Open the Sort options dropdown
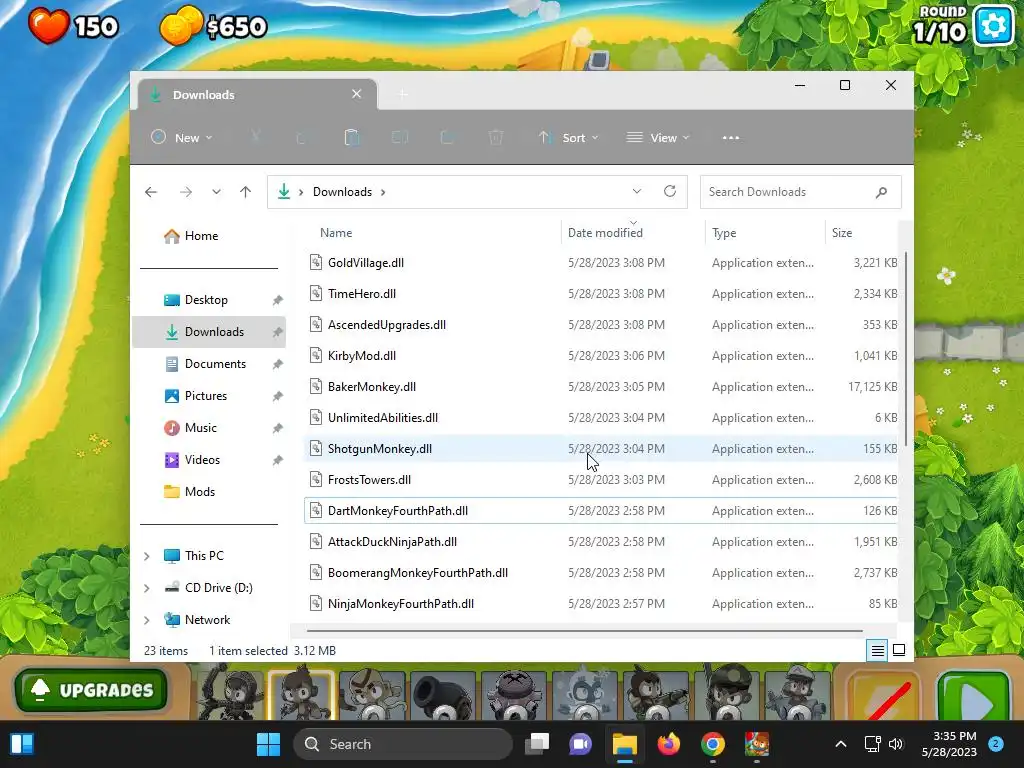 point(568,138)
